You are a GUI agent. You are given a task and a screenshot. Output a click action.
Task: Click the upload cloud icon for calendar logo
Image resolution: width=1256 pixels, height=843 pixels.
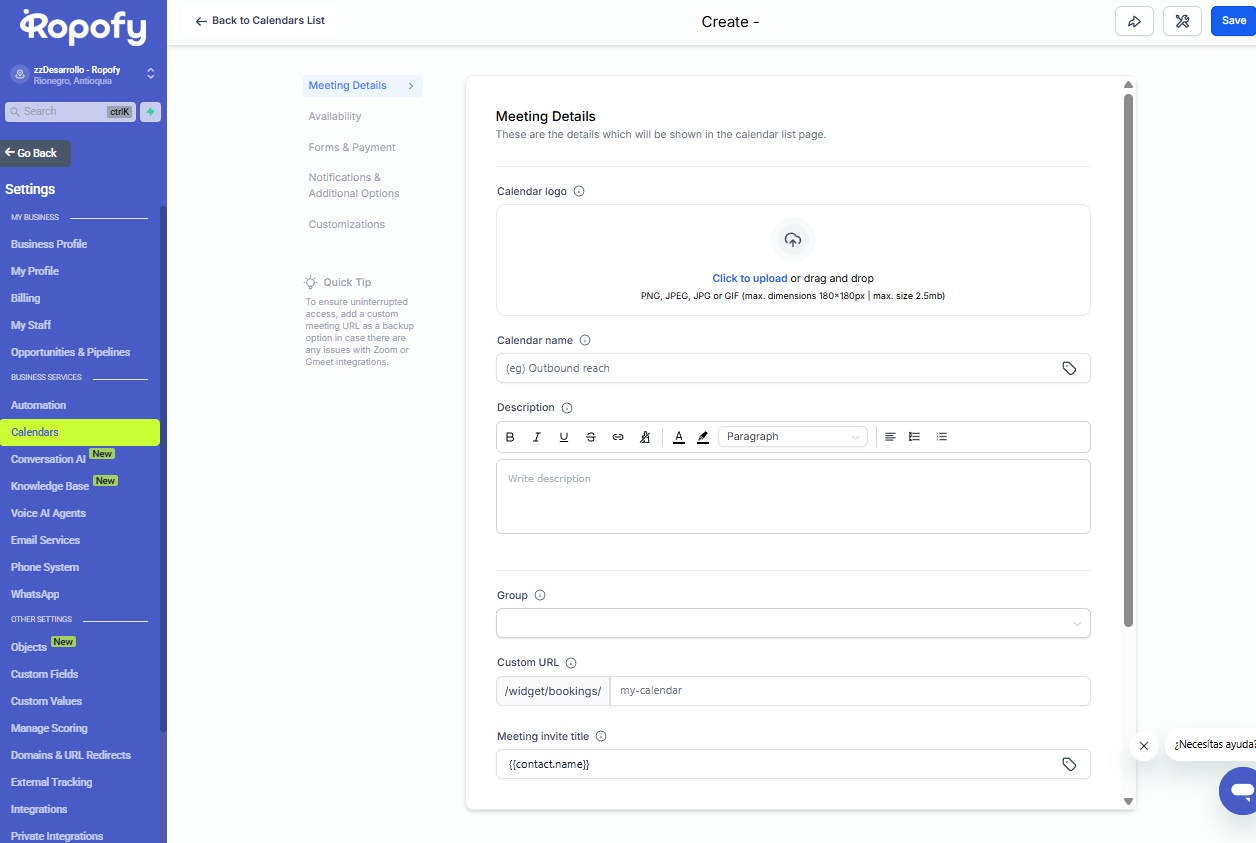point(793,240)
